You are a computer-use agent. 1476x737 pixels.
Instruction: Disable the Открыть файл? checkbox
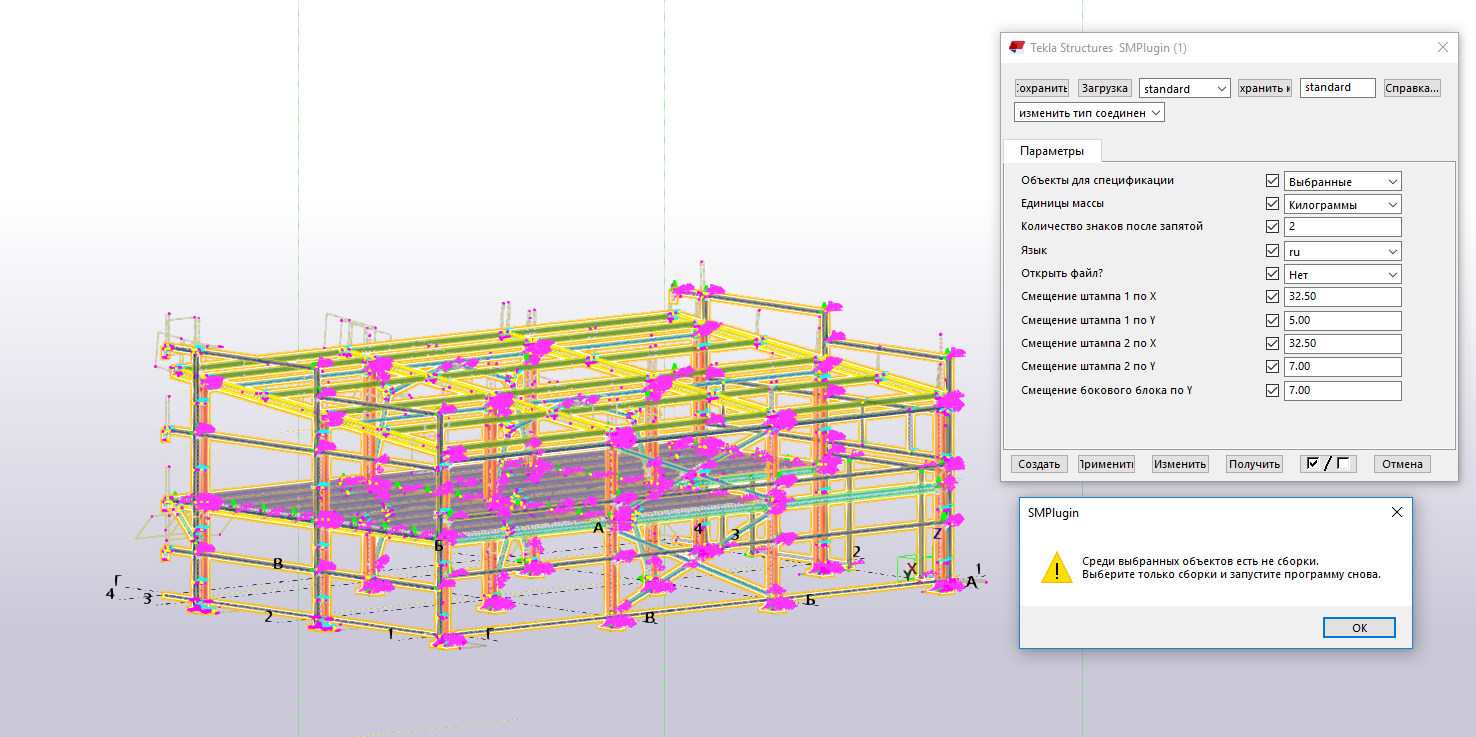(1272, 274)
